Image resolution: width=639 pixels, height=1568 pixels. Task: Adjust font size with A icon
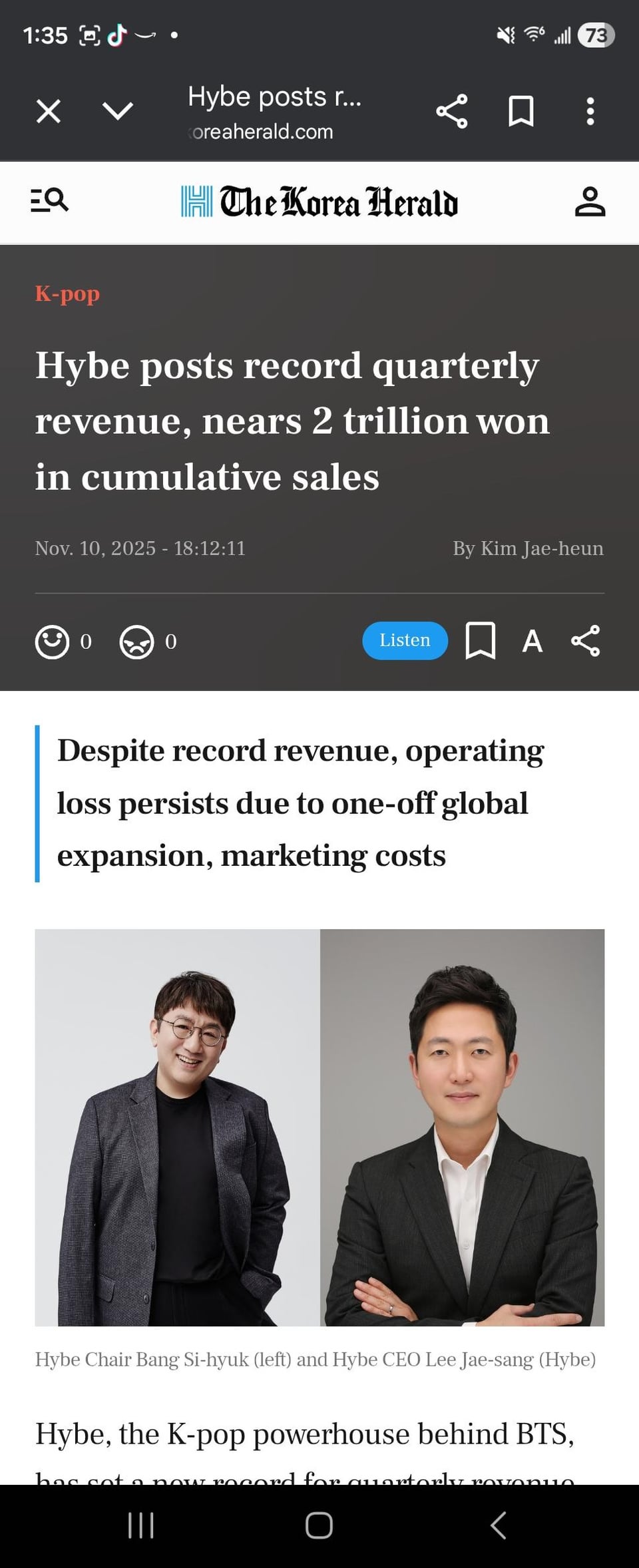(532, 642)
